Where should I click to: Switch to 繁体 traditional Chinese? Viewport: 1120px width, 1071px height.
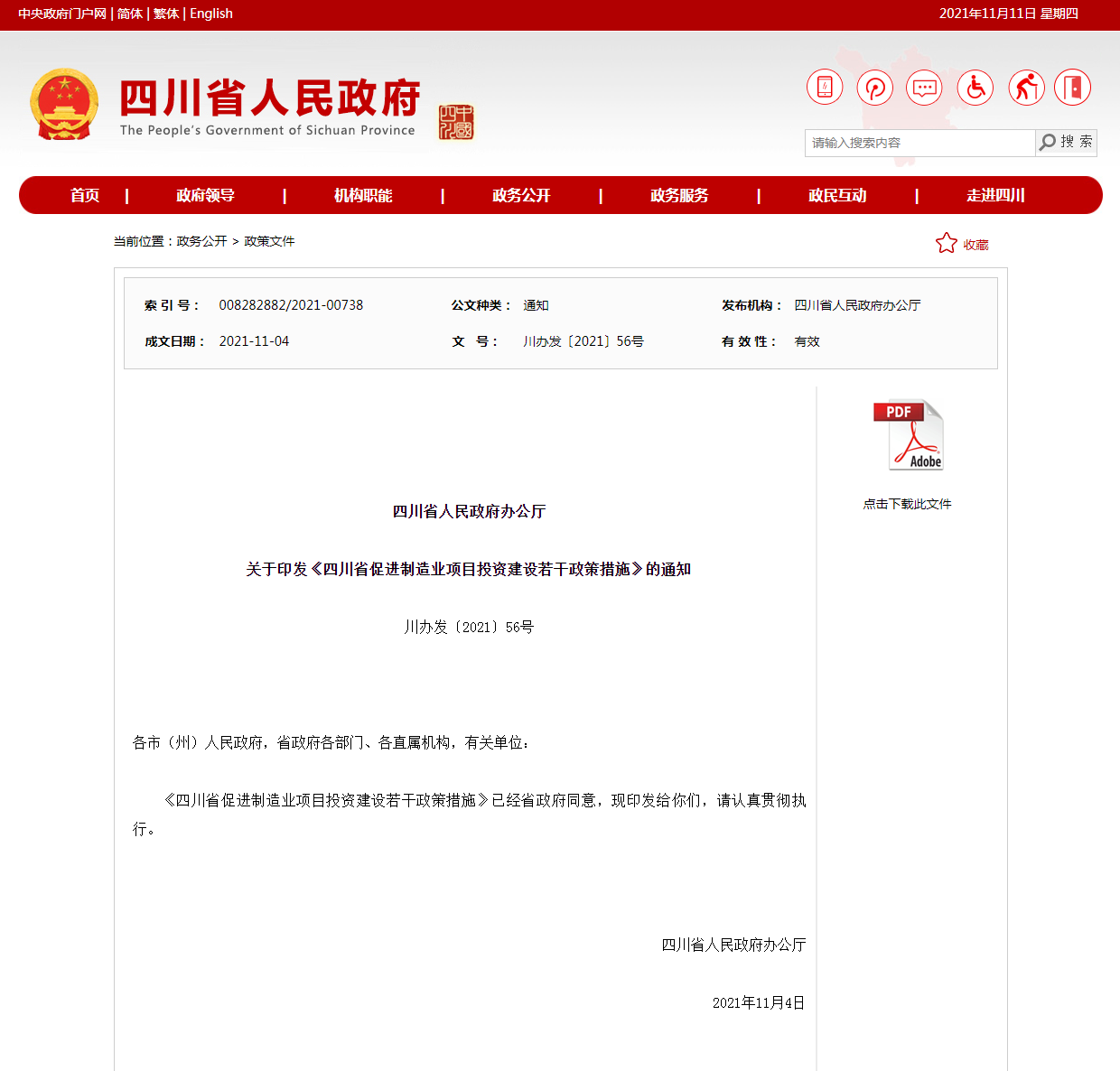click(x=166, y=14)
